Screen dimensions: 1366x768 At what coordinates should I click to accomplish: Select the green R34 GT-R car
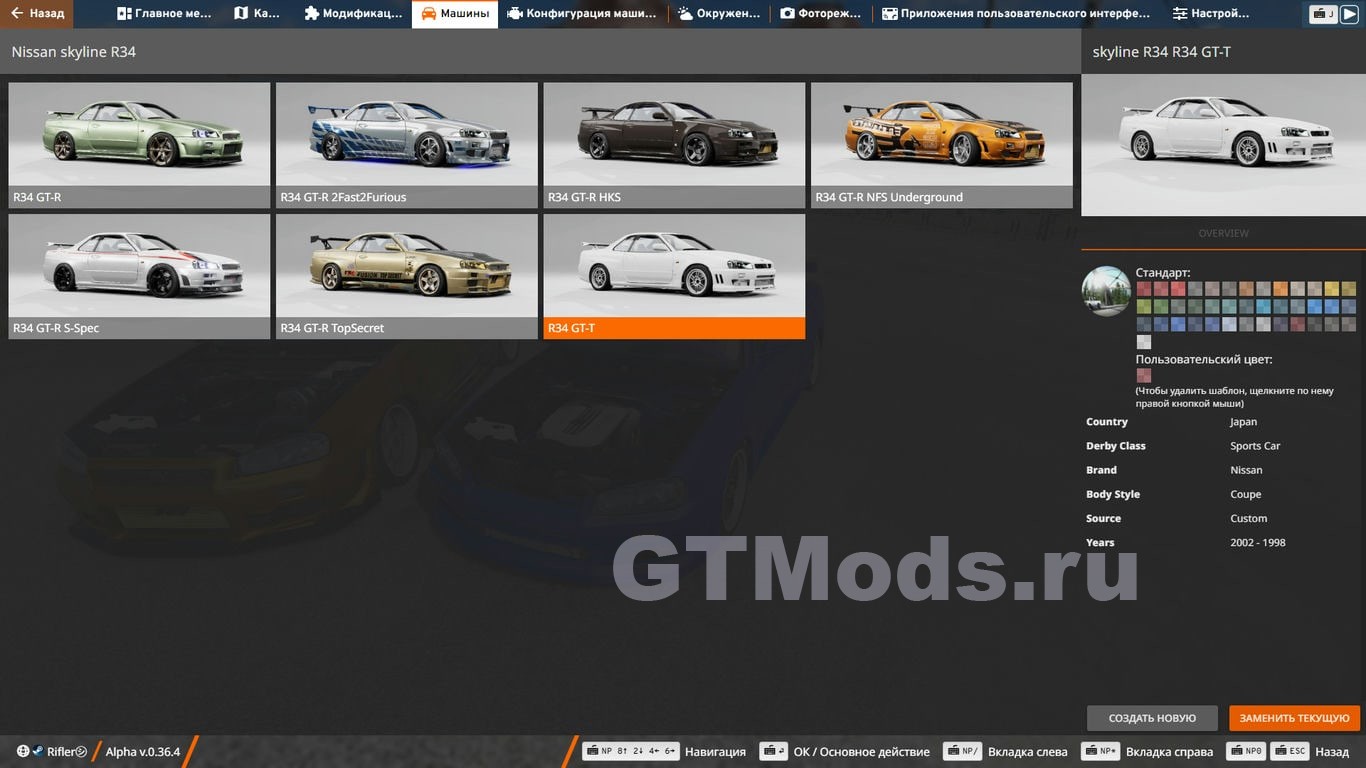(139, 145)
